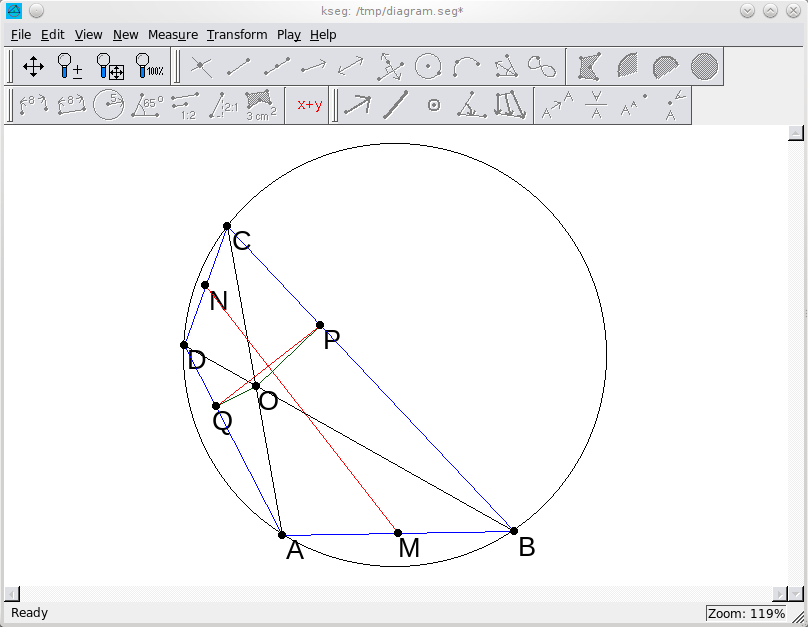Create intersection point tool
808x627 pixels.
[201, 67]
